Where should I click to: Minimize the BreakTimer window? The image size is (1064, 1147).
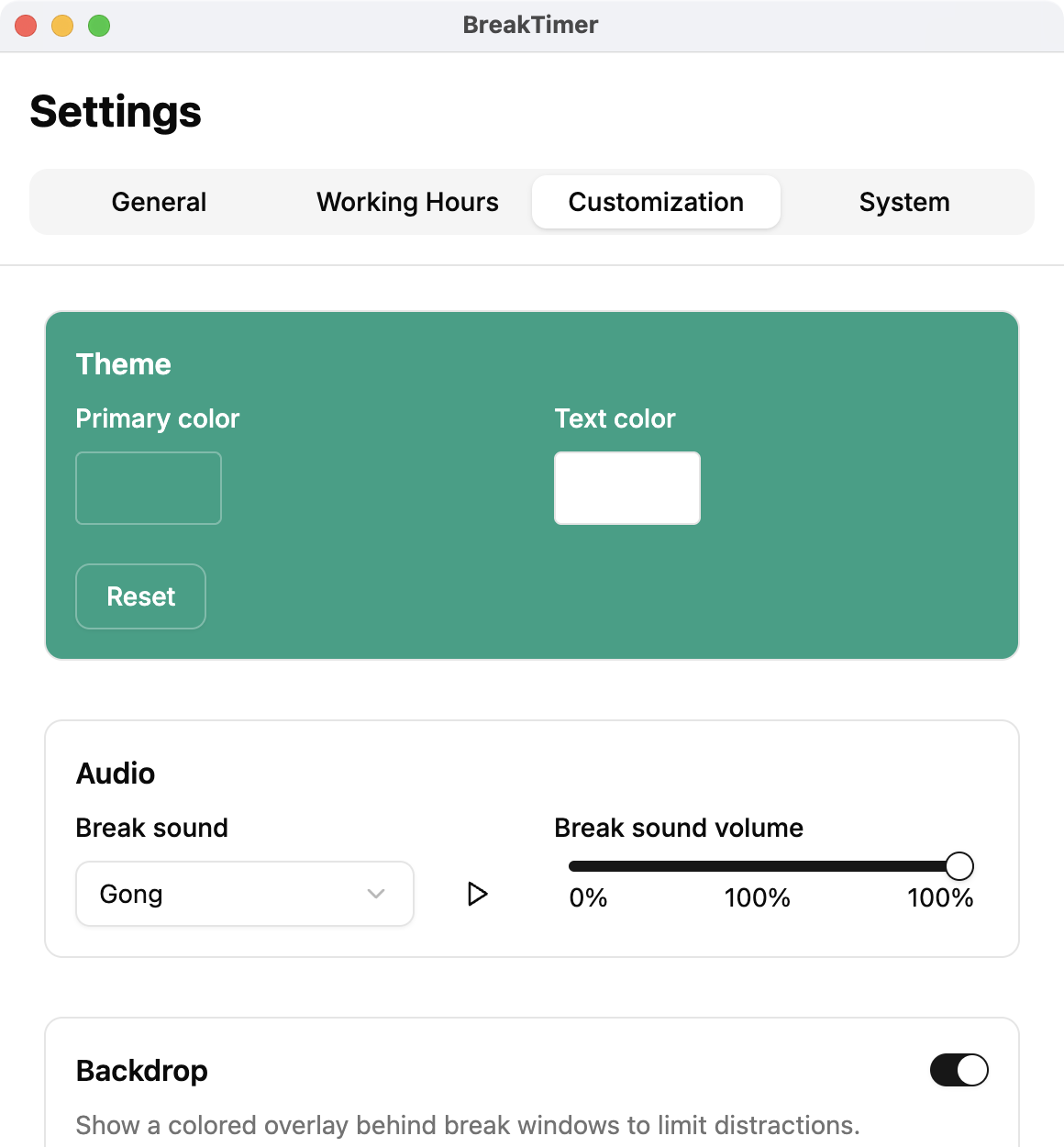62,26
